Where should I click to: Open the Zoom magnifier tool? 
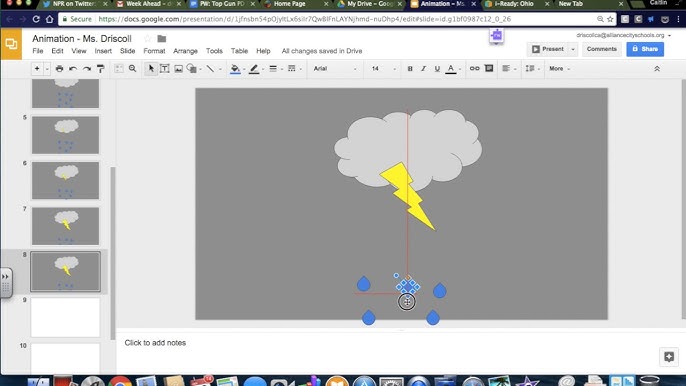click(x=133, y=69)
